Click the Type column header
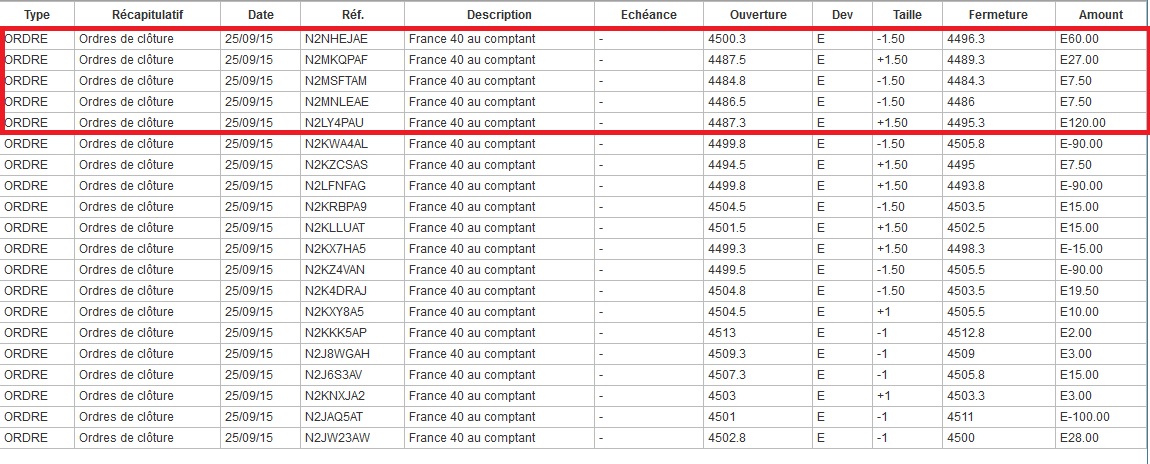Screen dimensions: 1150x464 (x=37, y=15)
